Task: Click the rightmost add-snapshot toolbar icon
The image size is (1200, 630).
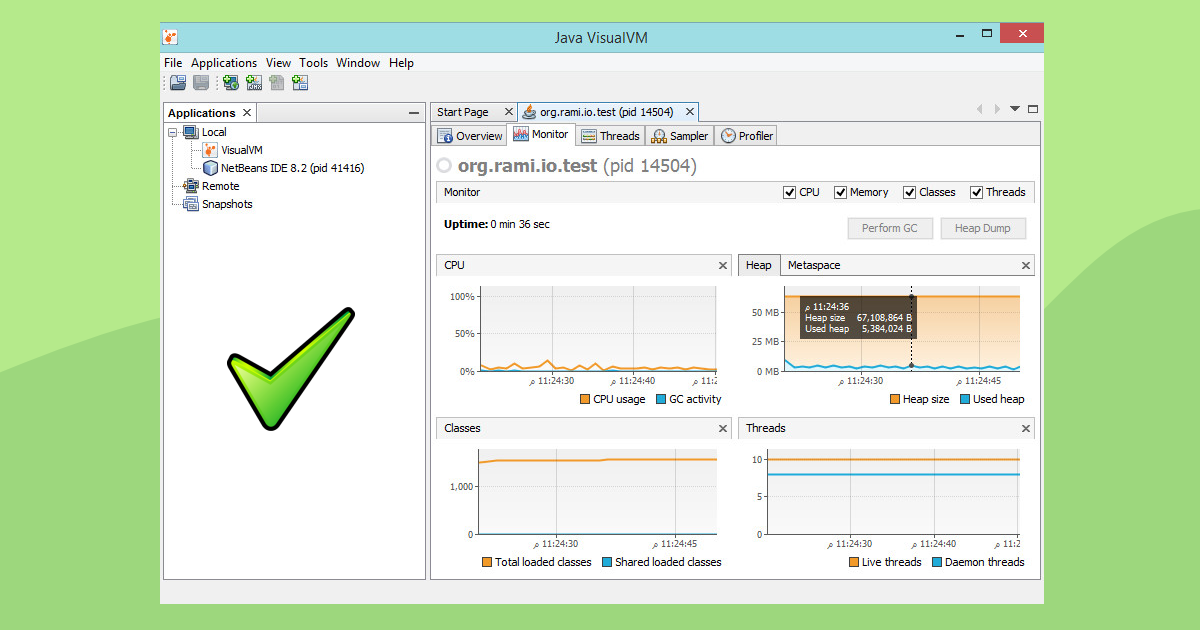Action: point(300,83)
